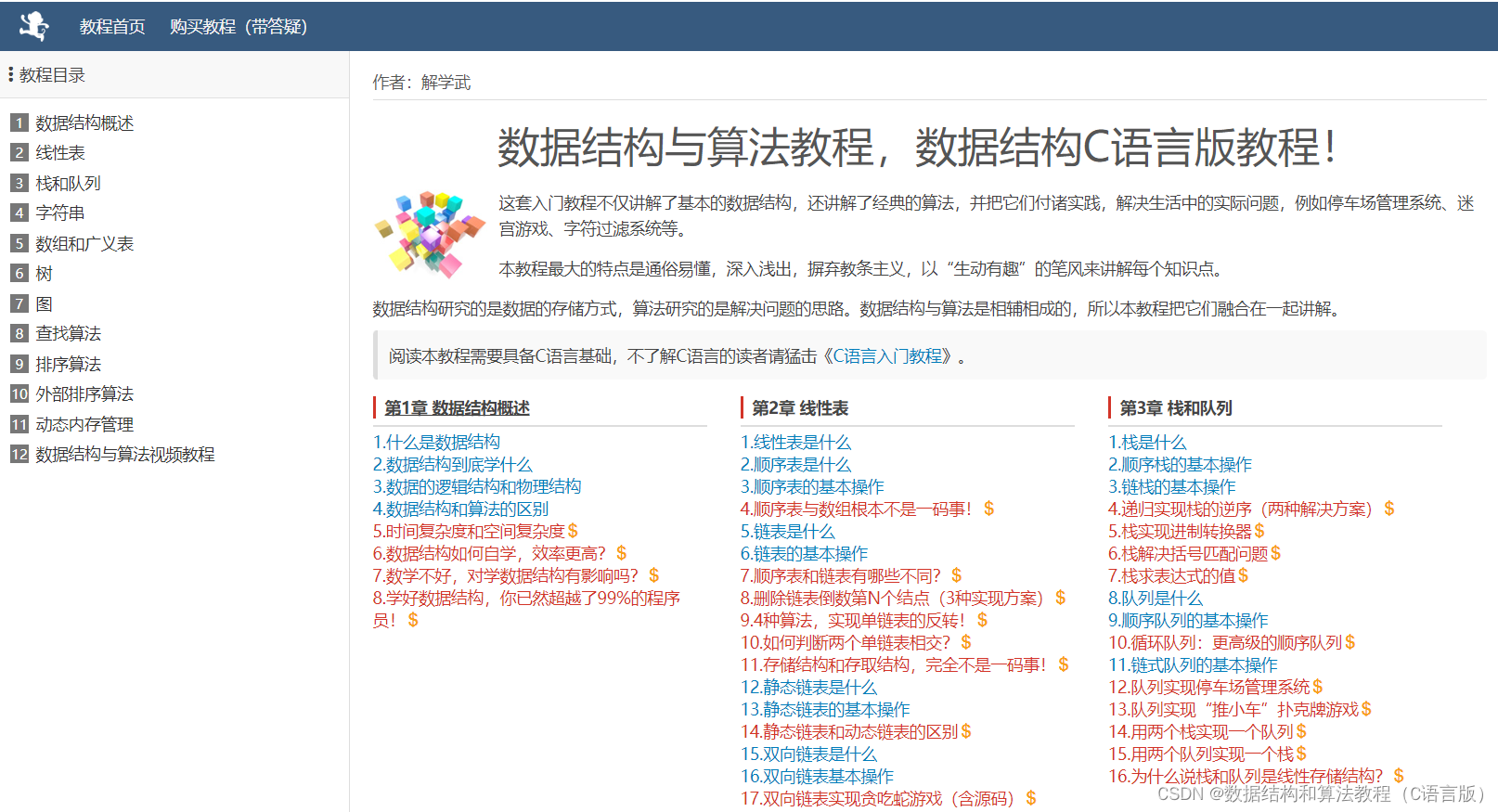
Task: Open lesson 8.队列是什么
Action: (x=1156, y=599)
